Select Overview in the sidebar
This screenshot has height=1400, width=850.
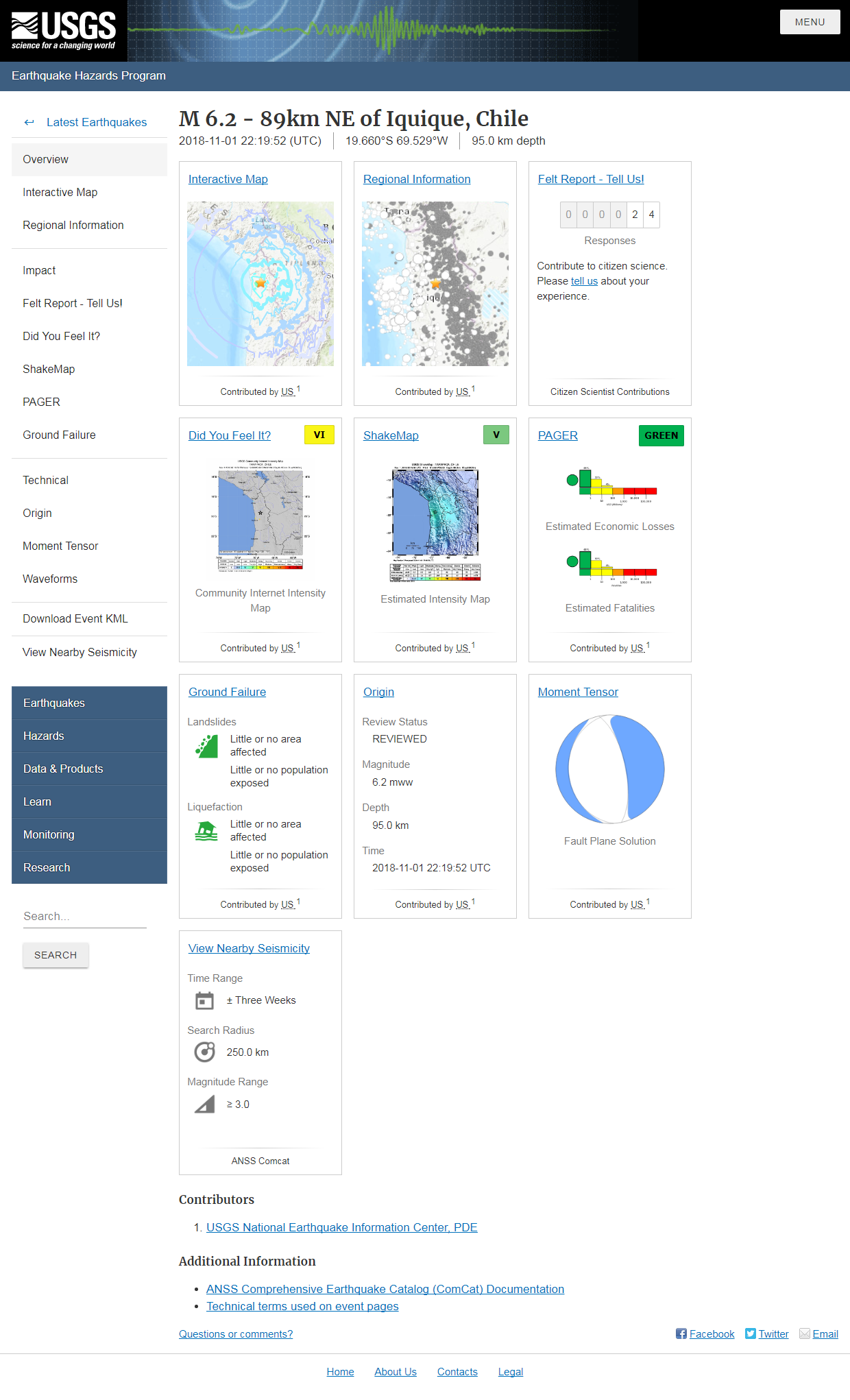89,159
